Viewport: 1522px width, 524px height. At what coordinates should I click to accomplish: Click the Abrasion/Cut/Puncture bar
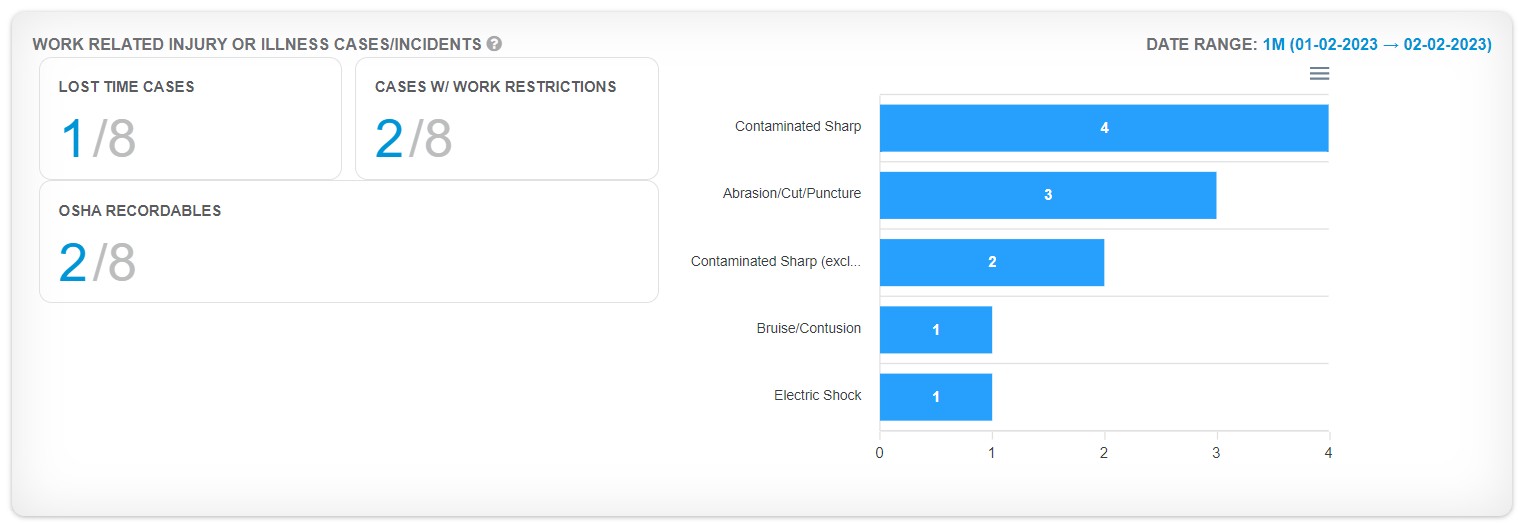click(x=1047, y=195)
